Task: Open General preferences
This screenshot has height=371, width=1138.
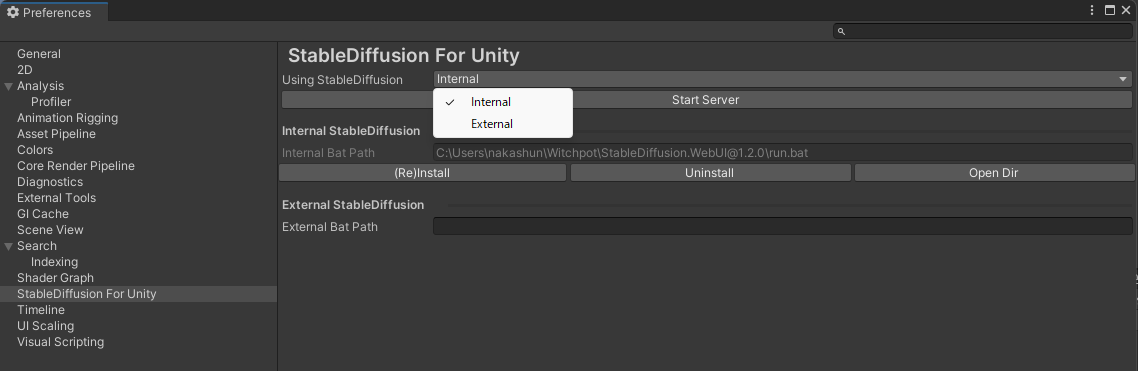Action: tap(38, 54)
